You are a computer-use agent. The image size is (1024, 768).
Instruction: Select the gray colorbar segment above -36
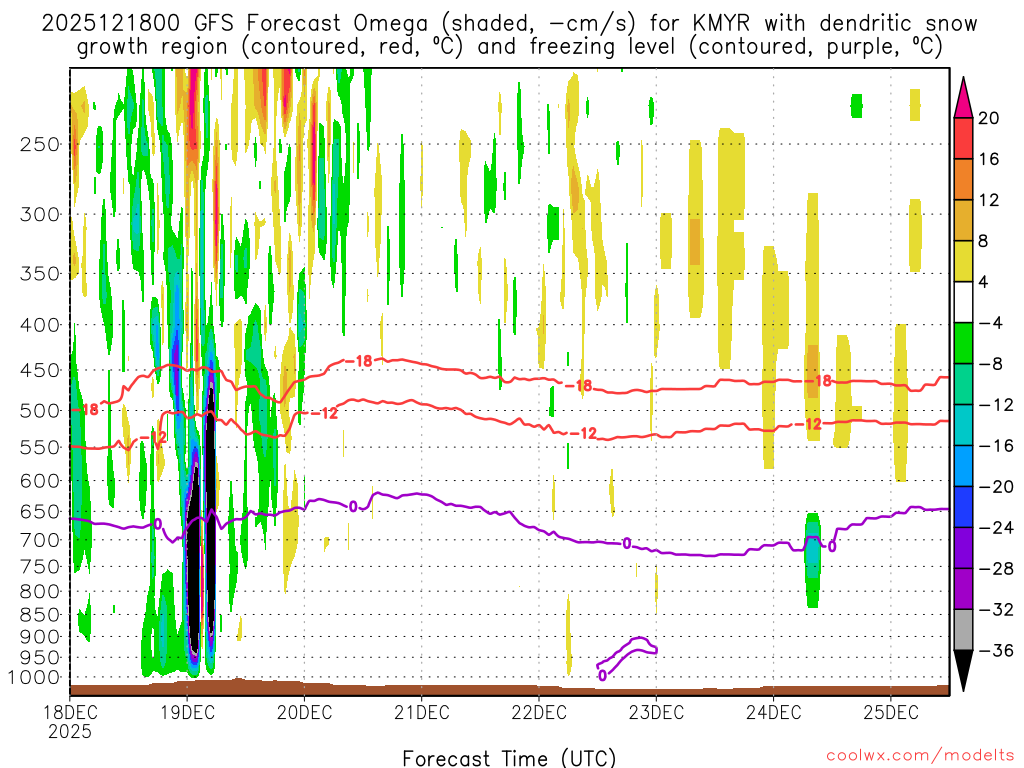(x=963, y=629)
